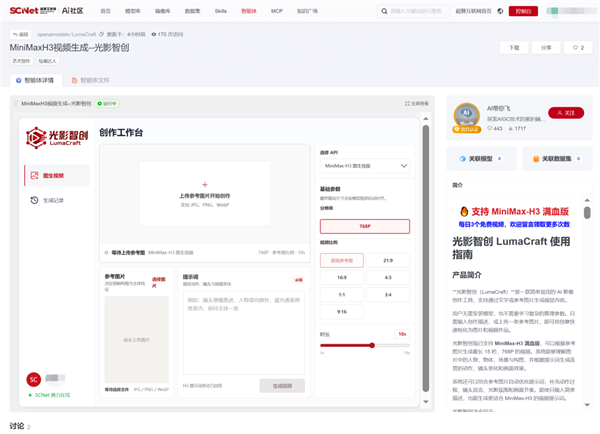Click the orange database 关联数据集 icon
This screenshot has width=600, height=434.
point(536,159)
